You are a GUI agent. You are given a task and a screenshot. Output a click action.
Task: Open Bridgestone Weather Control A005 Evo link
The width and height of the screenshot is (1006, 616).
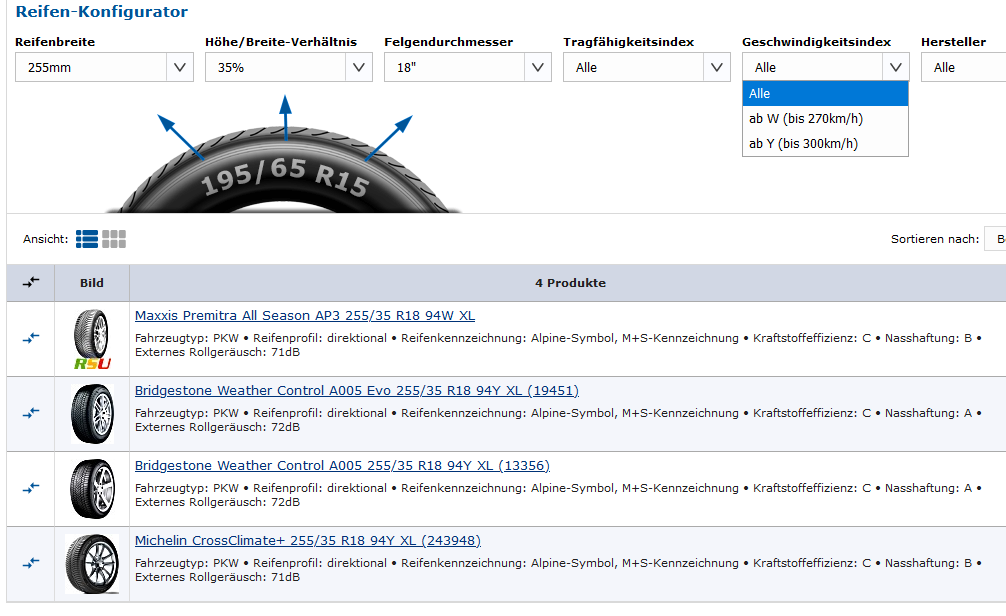[357, 391]
